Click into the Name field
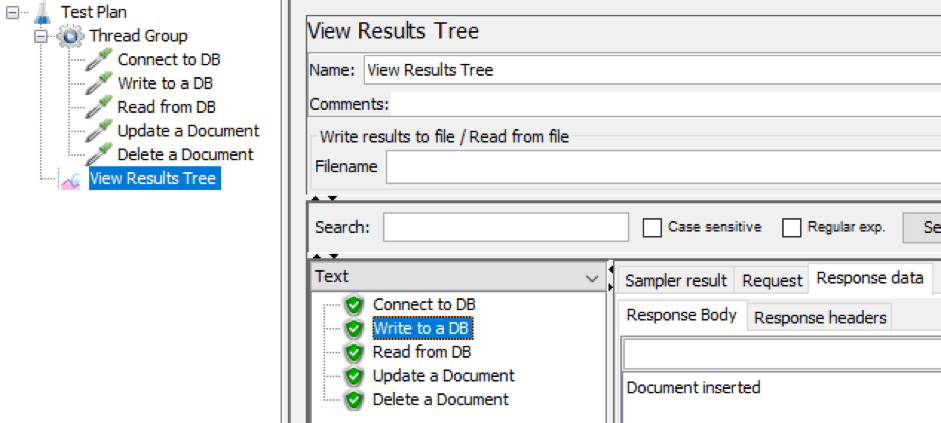This screenshot has width=941, height=423. 652,70
